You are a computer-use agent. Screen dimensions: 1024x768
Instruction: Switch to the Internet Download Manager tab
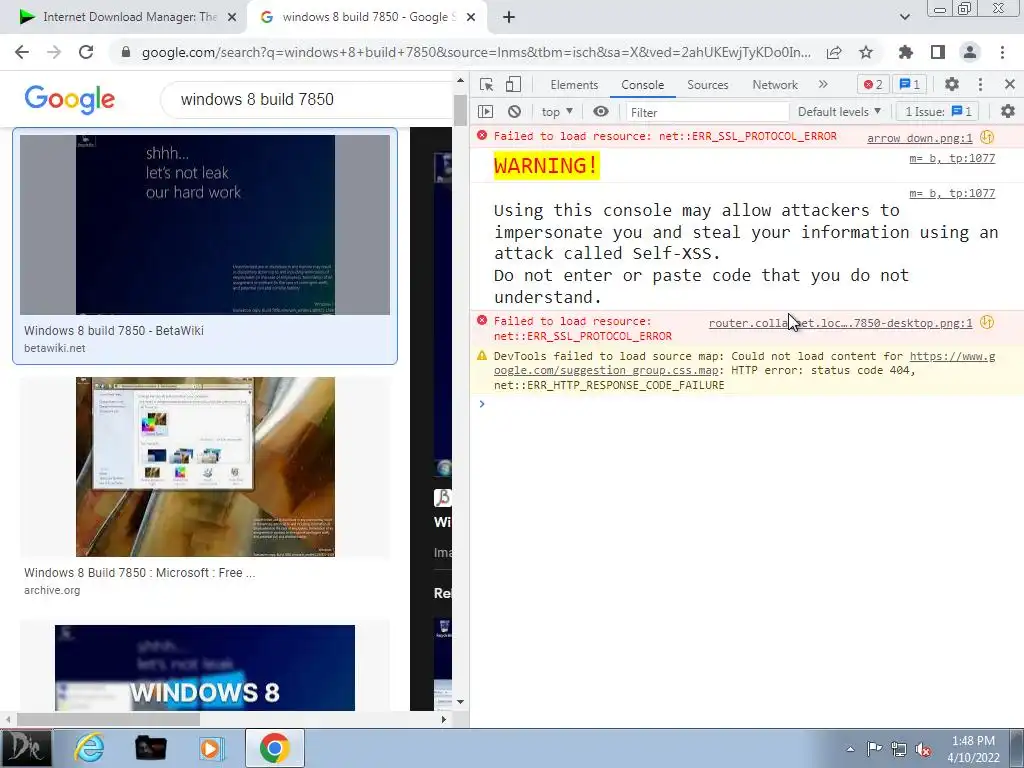[124, 18]
